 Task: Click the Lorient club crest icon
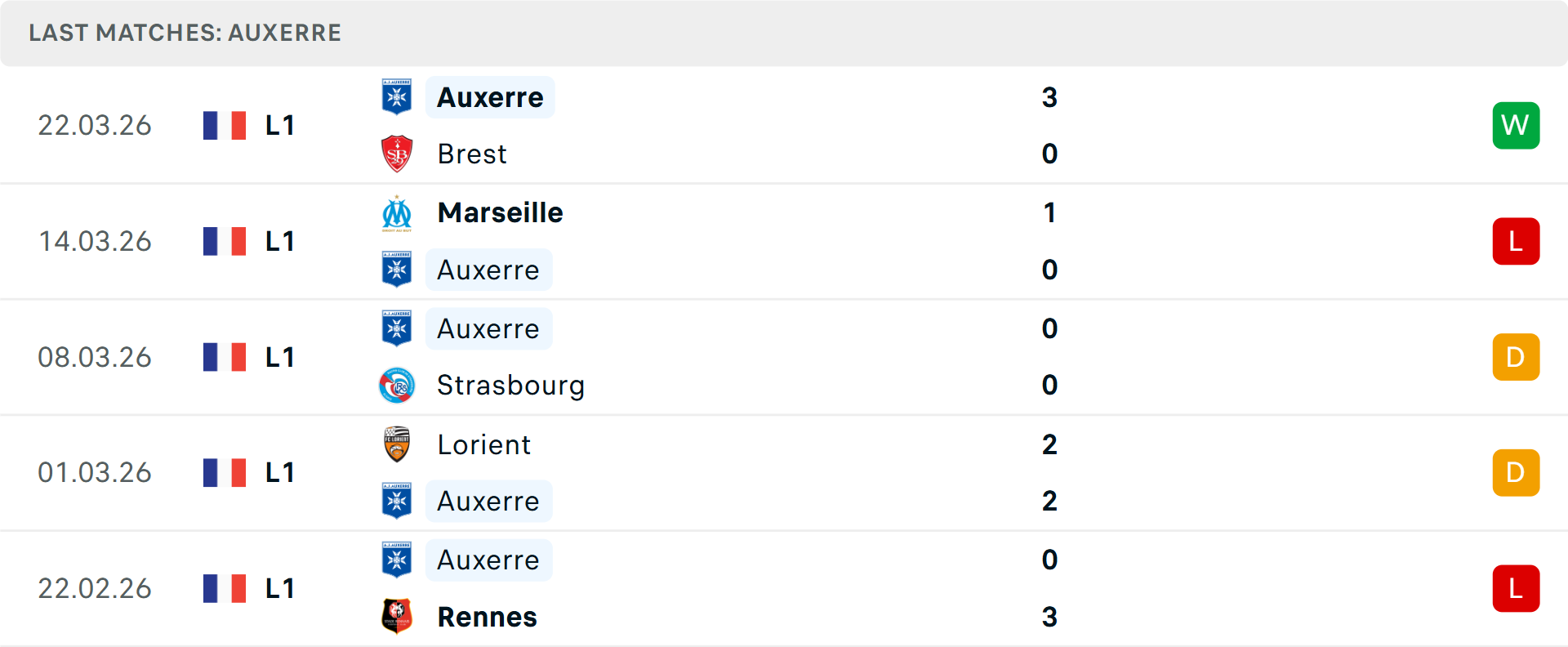(x=397, y=444)
